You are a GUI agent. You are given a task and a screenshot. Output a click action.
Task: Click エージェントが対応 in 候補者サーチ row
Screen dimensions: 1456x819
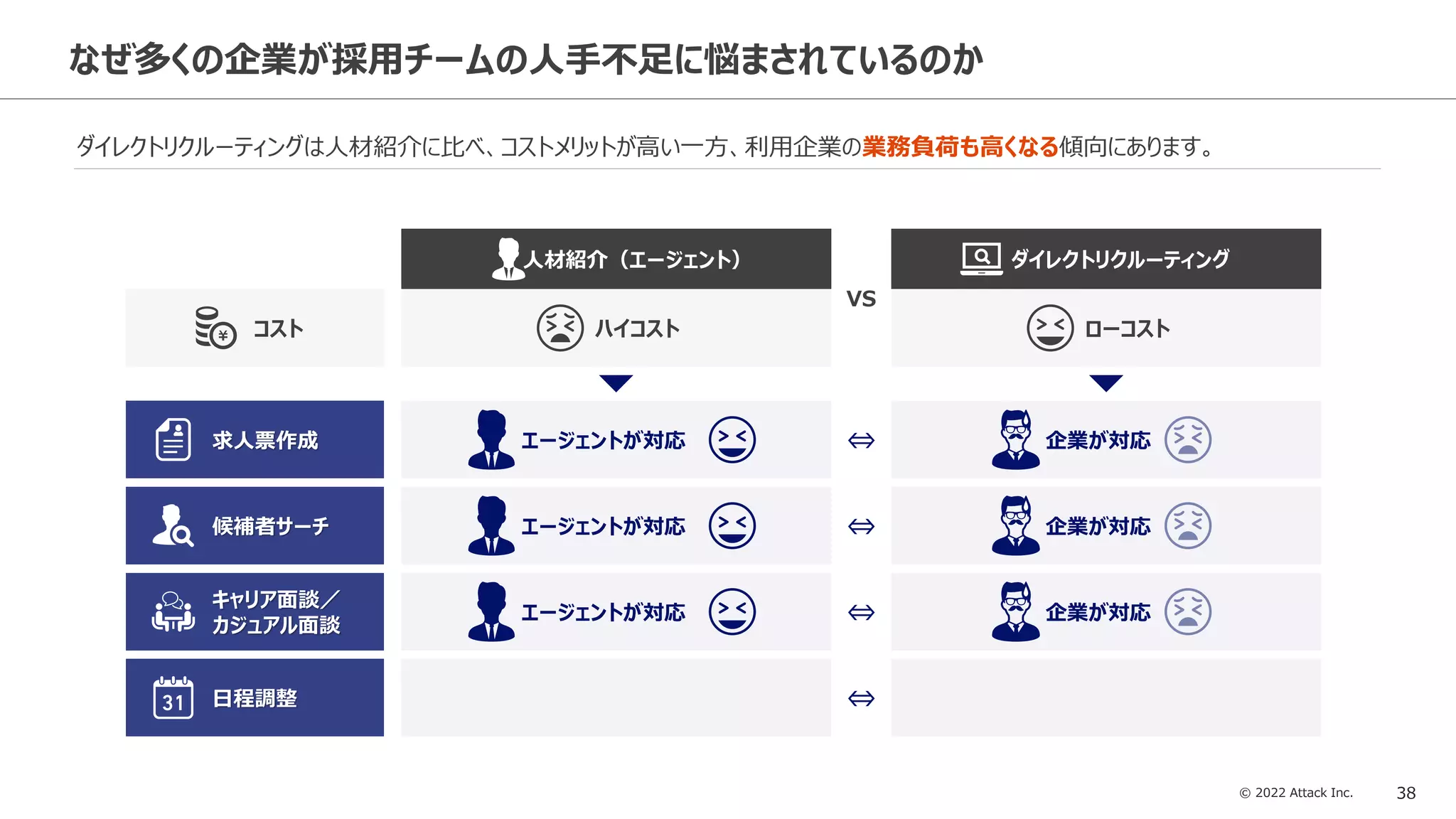tap(604, 526)
